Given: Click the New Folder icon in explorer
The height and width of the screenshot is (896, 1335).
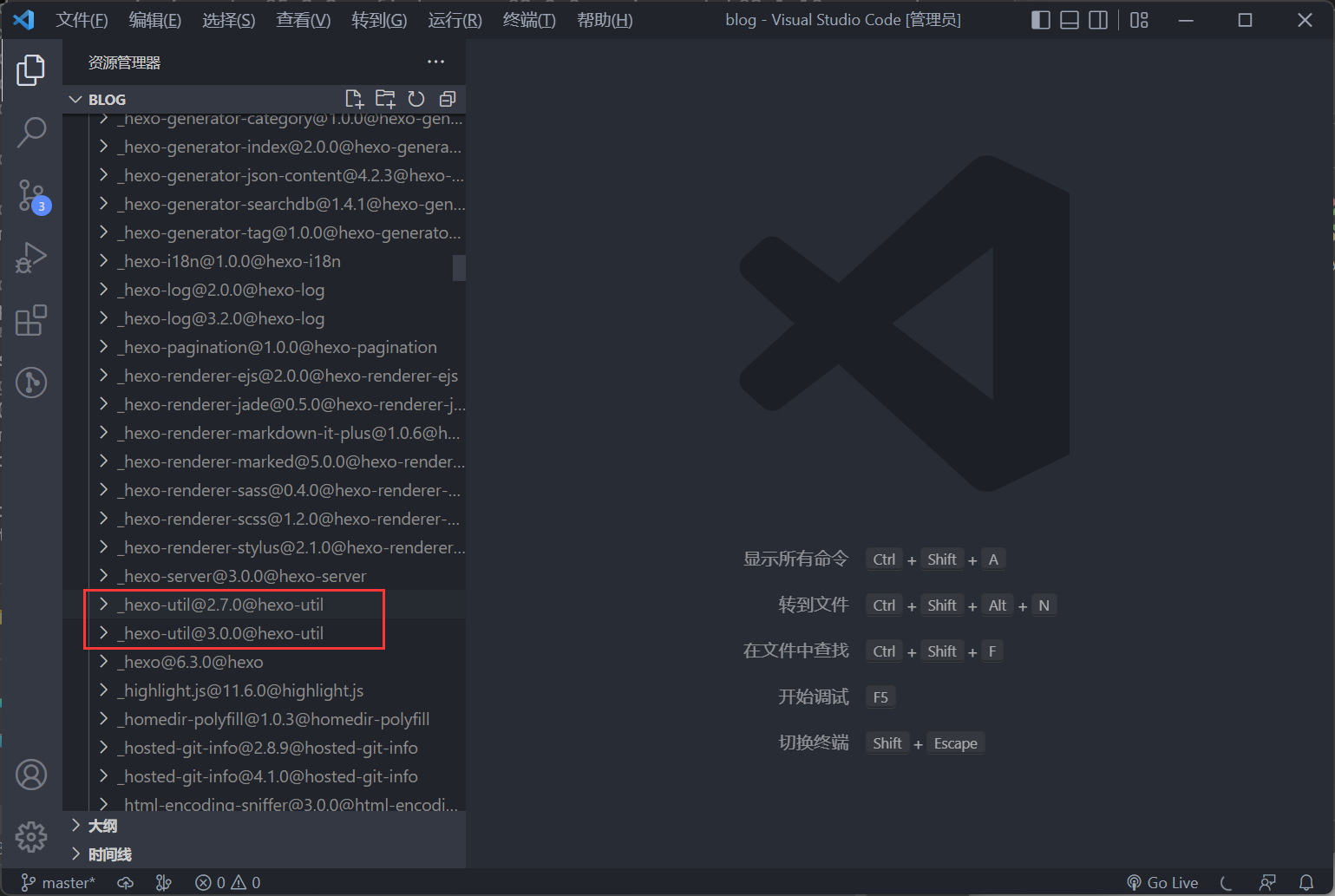Looking at the screenshot, I should (x=385, y=99).
